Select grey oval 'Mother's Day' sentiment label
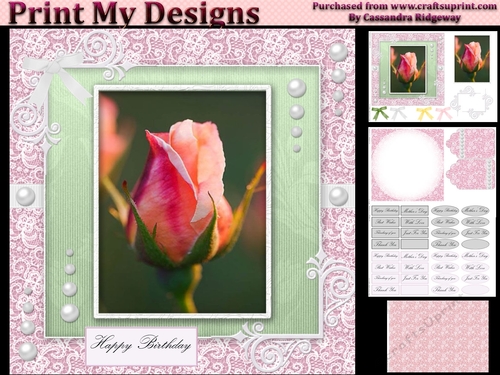The width and height of the screenshot is (500, 375). (x=475, y=210)
